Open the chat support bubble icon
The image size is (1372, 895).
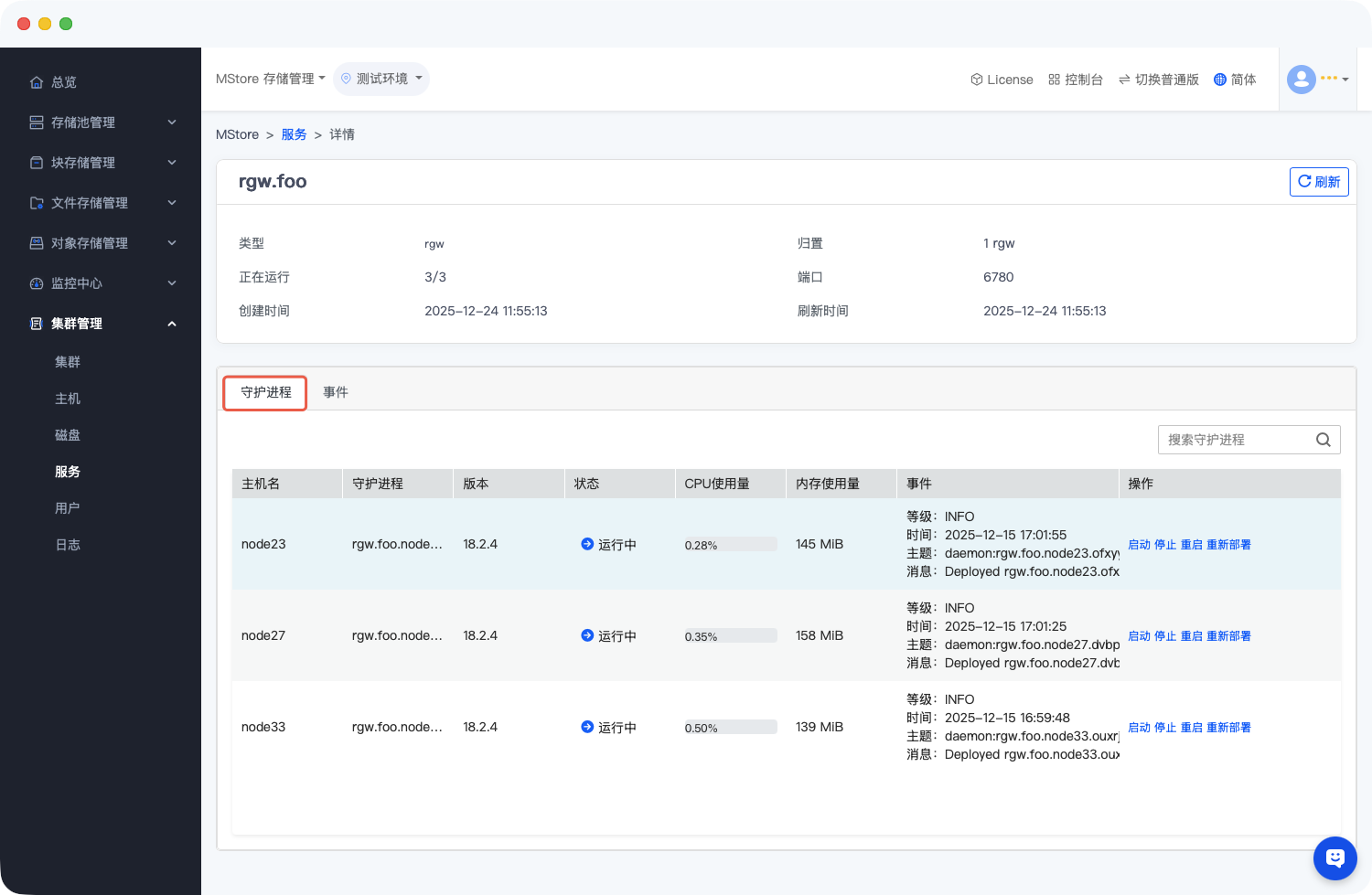(1334, 858)
